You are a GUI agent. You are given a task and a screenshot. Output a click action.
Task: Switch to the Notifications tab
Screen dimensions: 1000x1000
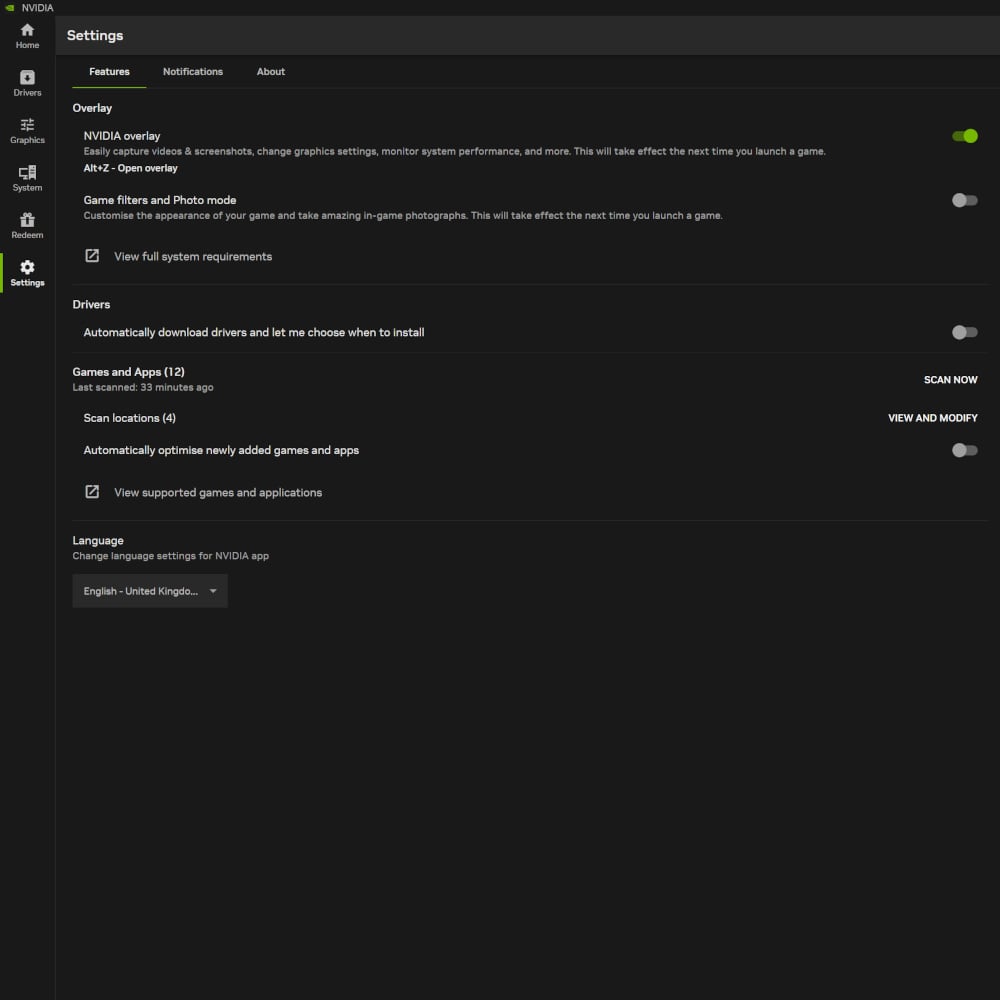coord(192,71)
